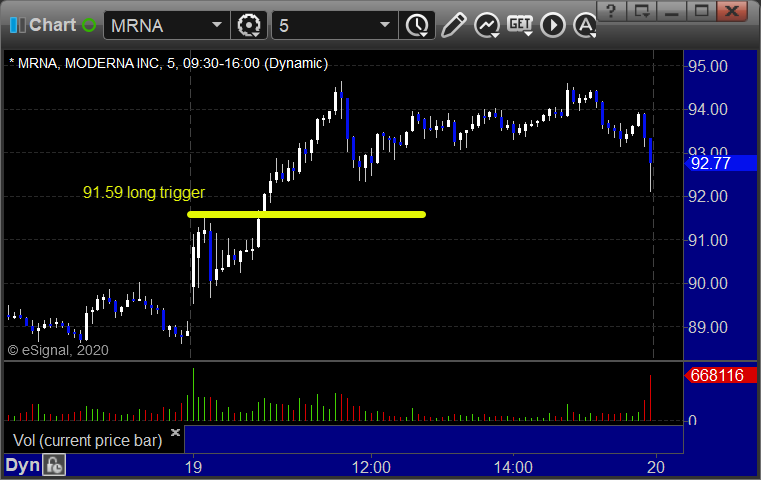761x480 pixels.
Task: Open the interval 5 dropdown arrow
Action: tap(385, 25)
